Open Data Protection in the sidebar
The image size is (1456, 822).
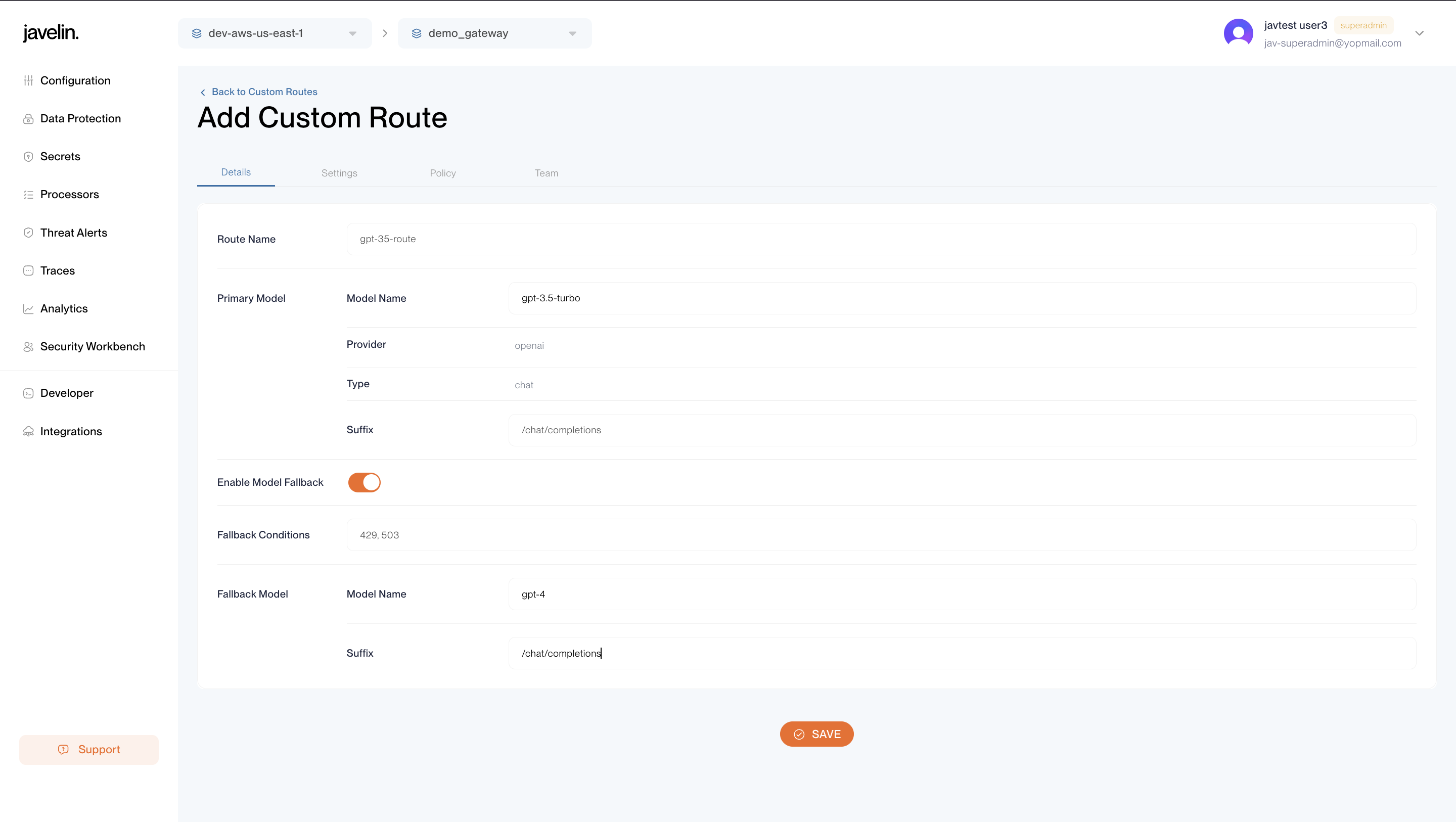(x=80, y=119)
